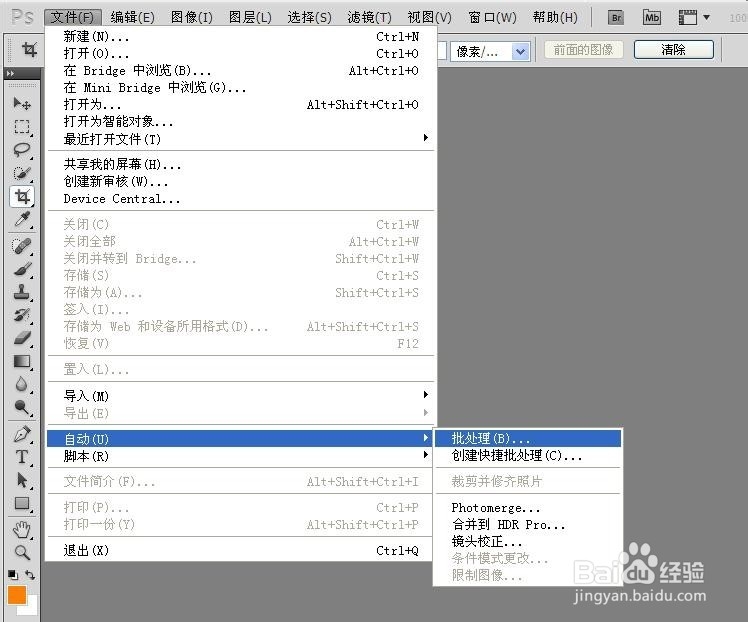Select the Blur tool
Screen dimensions: 748x622
coord(22,384)
